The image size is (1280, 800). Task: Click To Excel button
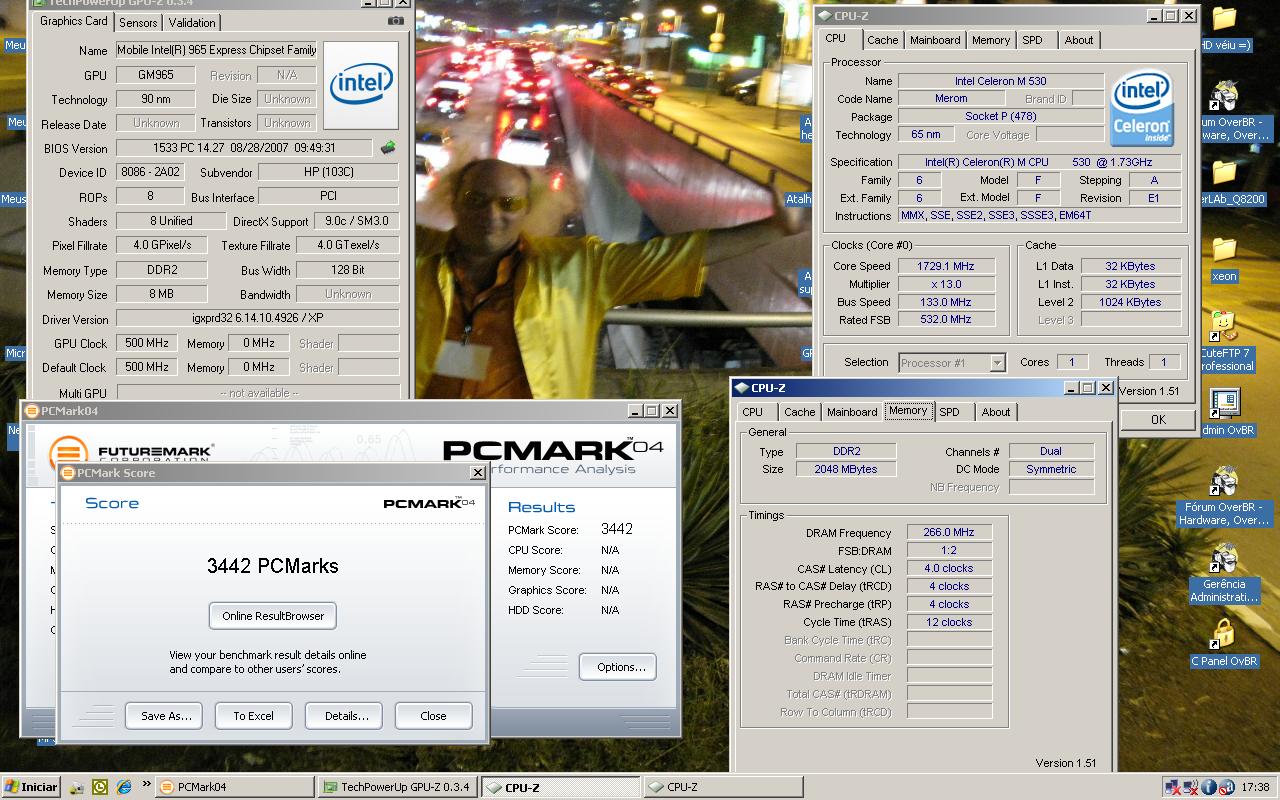[253, 716]
